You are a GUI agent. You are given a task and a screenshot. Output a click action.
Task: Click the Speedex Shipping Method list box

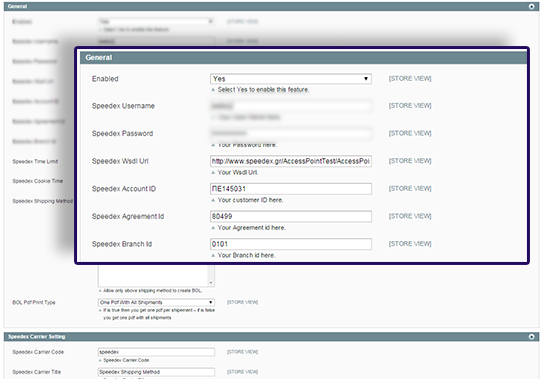(156, 276)
